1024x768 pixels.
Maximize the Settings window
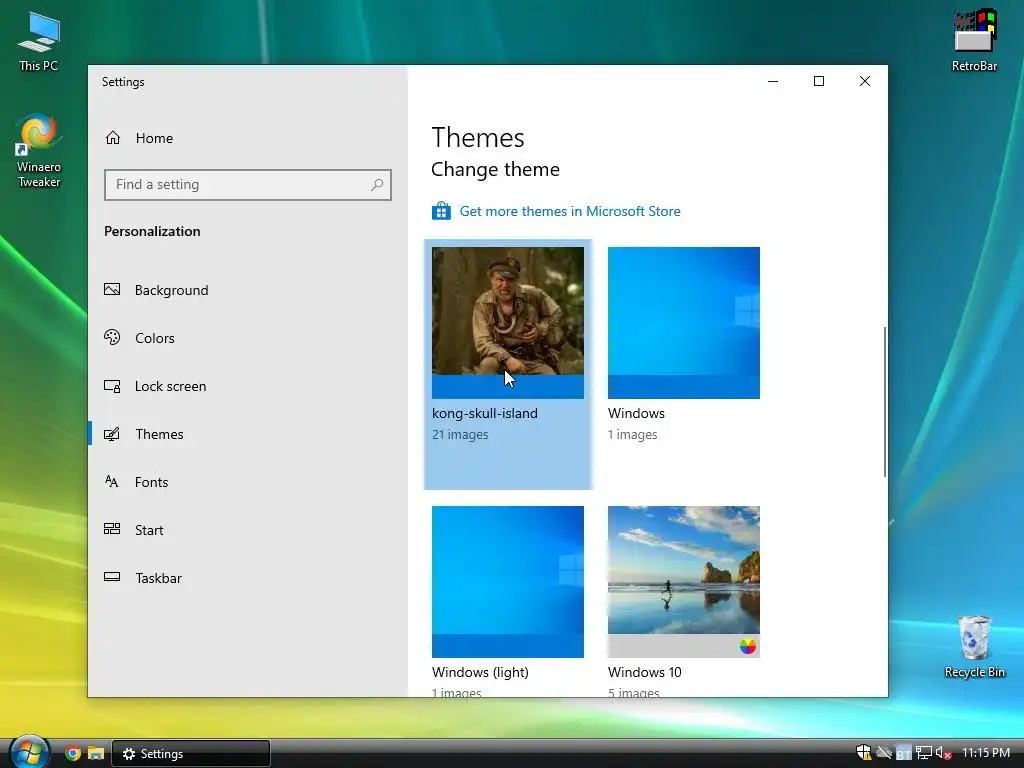(x=819, y=81)
